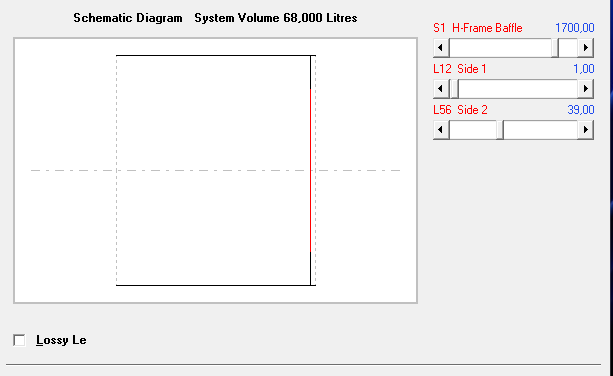Increase L12 Side 1 with right arrow
Viewport: 613px width, 376px height.
[x=585, y=89]
